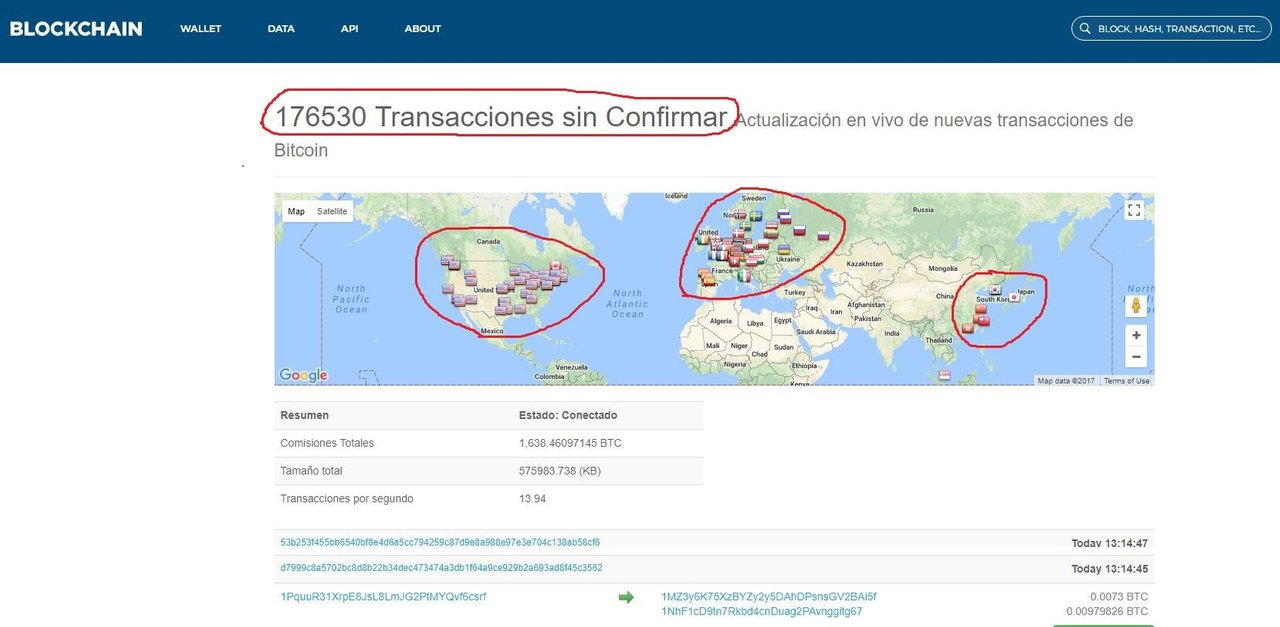Open the WALLET menu

pos(200,29)
